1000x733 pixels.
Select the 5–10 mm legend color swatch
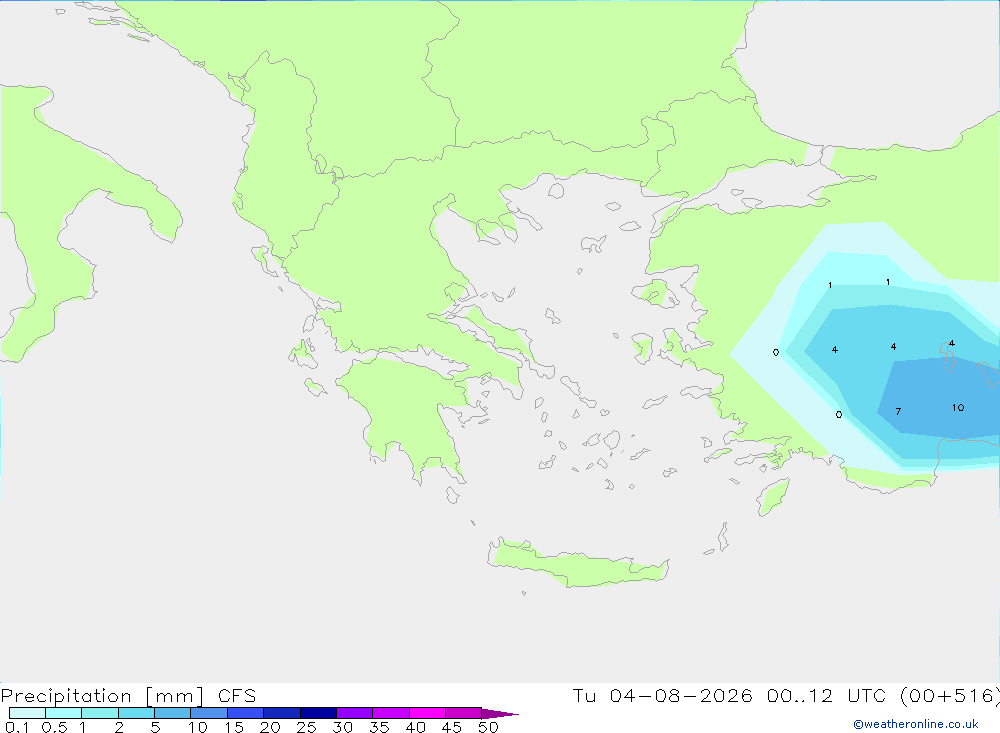coord(173,713)
